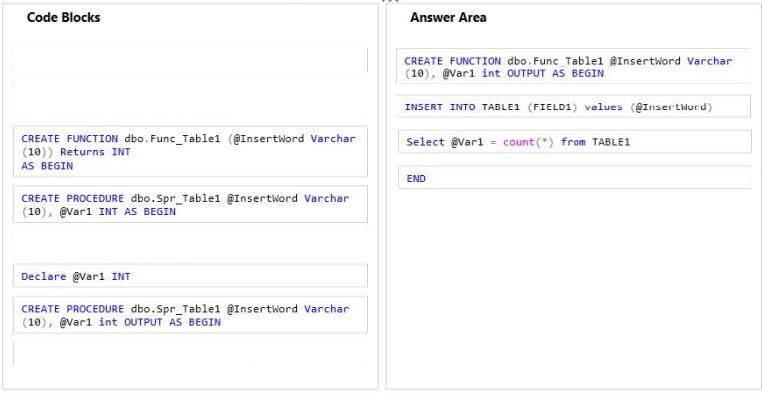Click the @InsertWord value in INSERT statement
The image size is (764, 394).
[675, 107]
